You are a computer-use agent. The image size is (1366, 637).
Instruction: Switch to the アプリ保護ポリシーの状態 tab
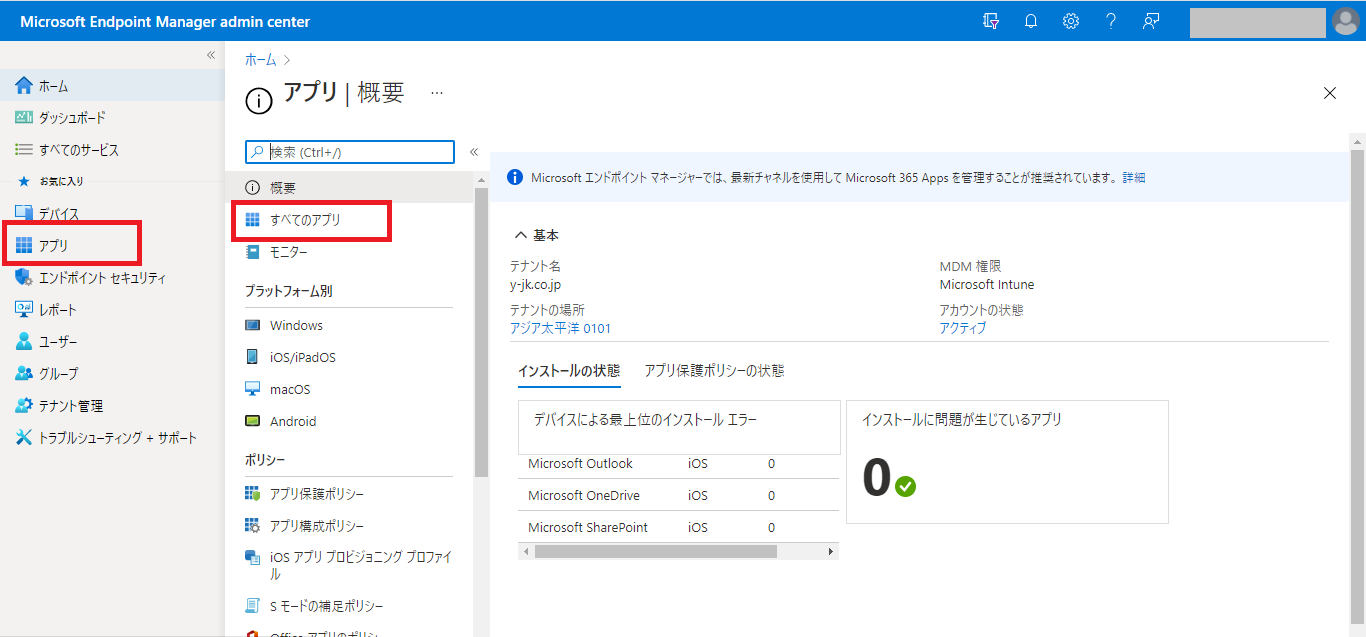[714, 370]
